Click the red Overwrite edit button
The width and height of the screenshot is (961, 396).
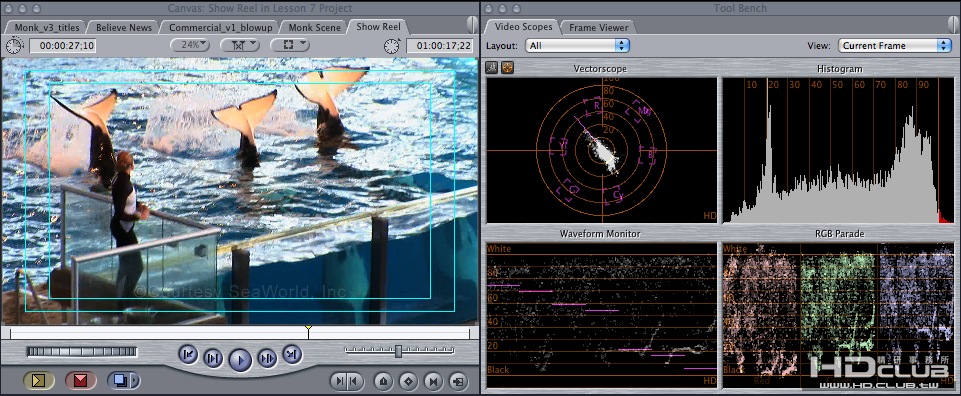[x=80, y=381]
